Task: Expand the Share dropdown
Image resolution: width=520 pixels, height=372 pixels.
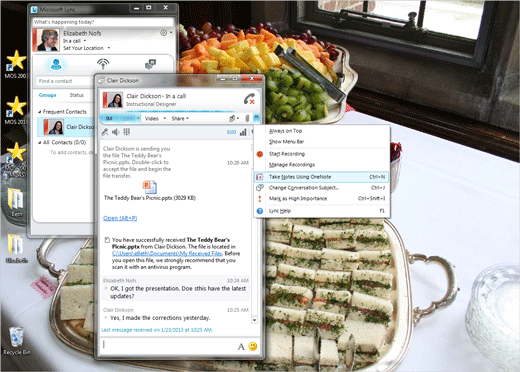Action: (180, 118)
